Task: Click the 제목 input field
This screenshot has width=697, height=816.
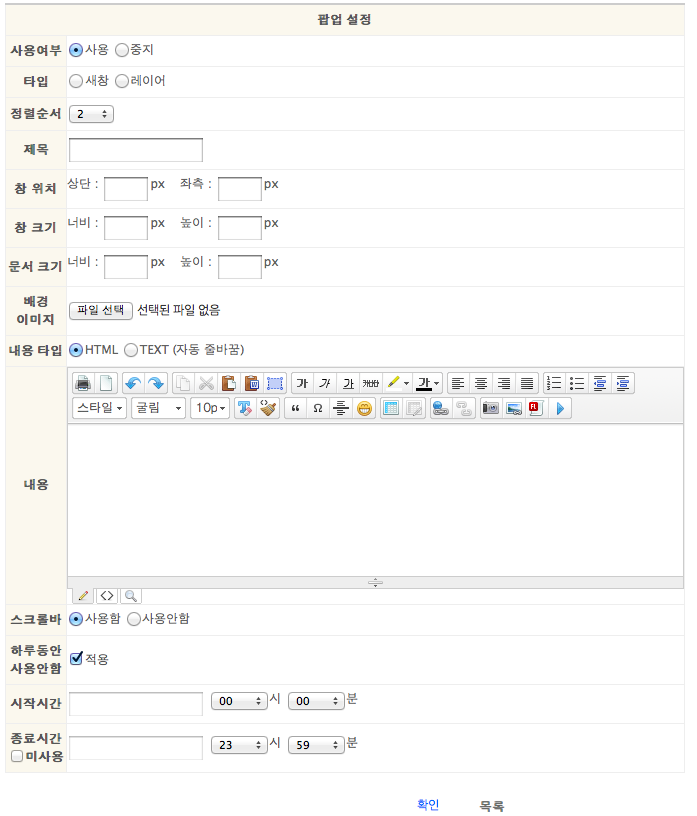Action: [x=136, y=150]
